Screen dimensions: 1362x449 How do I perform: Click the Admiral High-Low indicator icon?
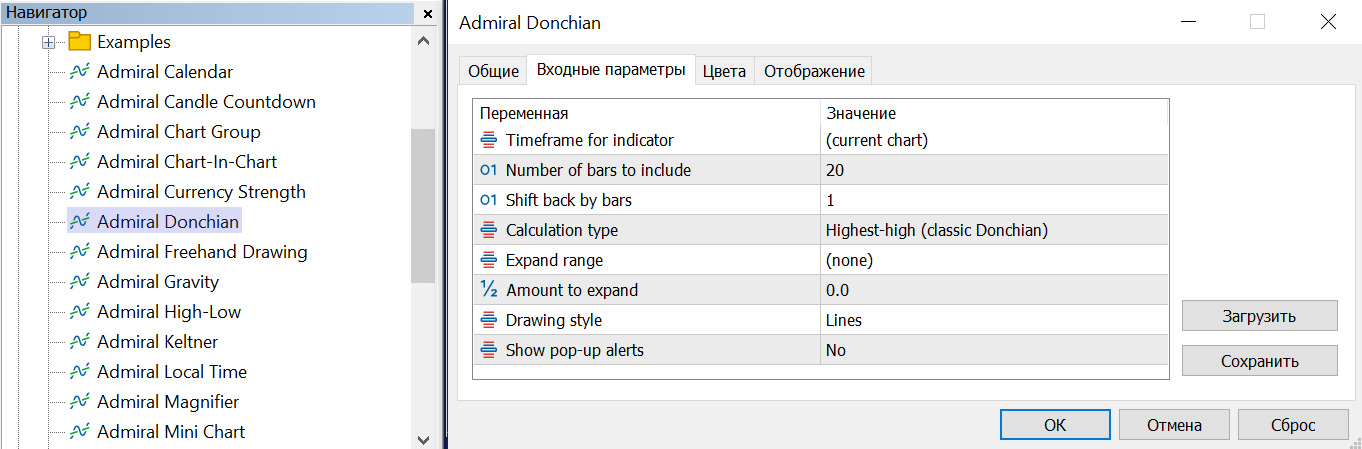click(x=80, y=312)
